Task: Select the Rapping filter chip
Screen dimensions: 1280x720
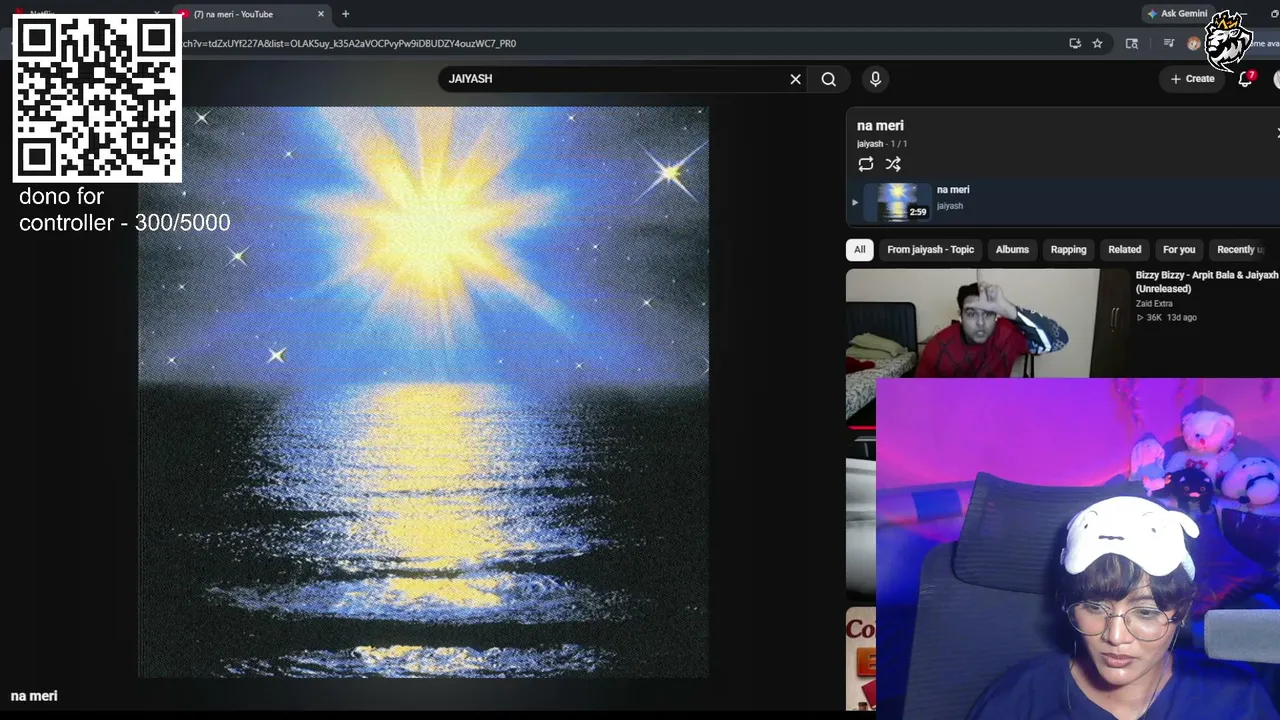Action: coord(1068,250)
